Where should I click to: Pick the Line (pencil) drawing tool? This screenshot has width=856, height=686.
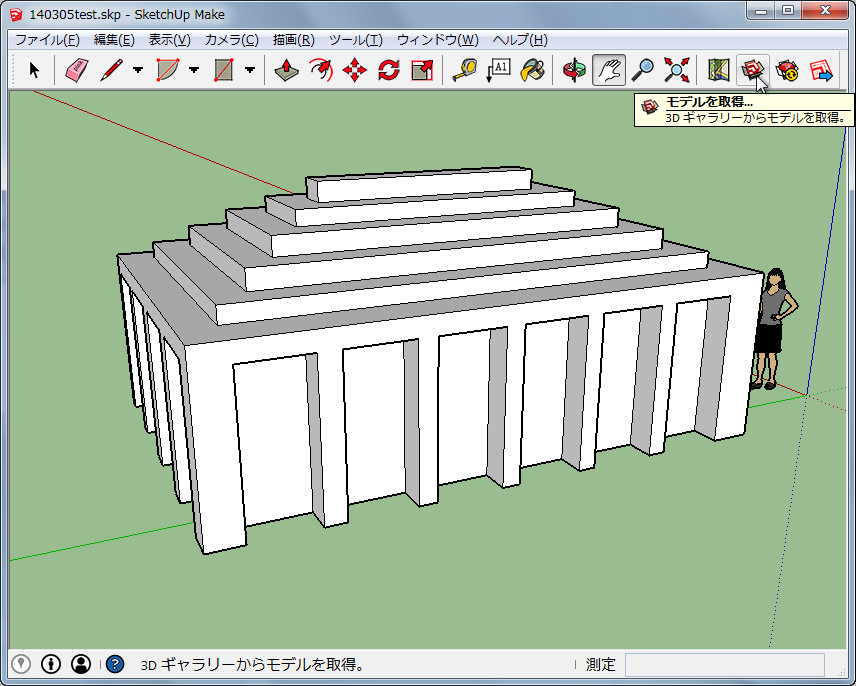[x=110, y=70]
